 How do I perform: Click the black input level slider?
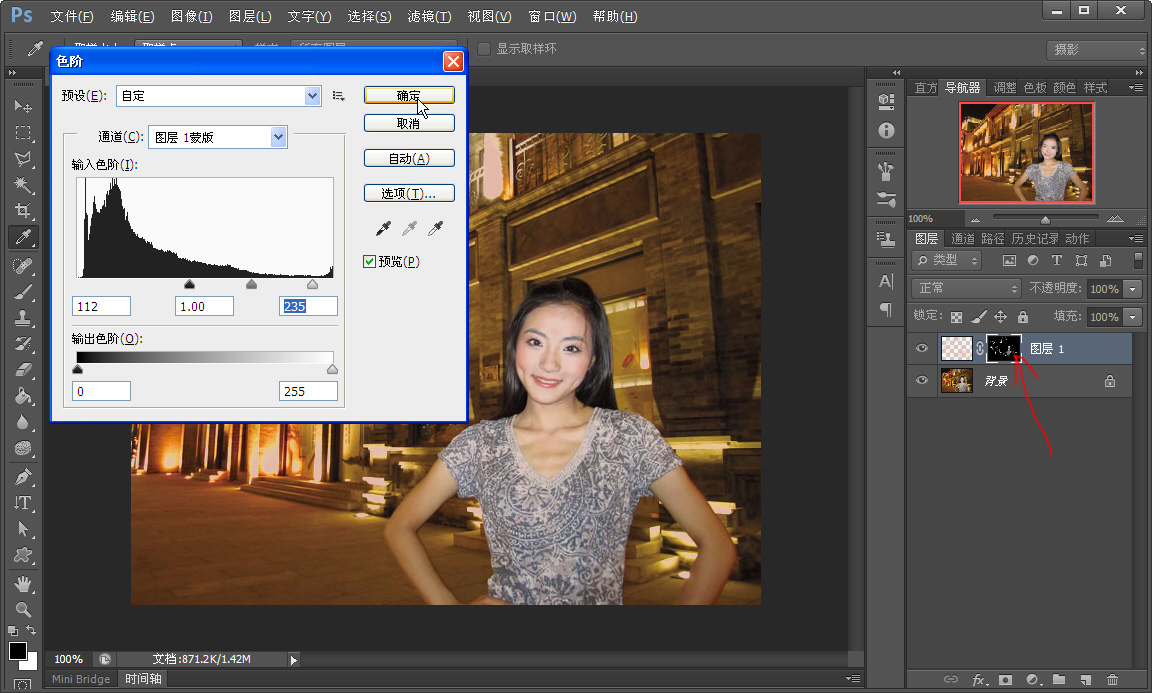point(190,284)
